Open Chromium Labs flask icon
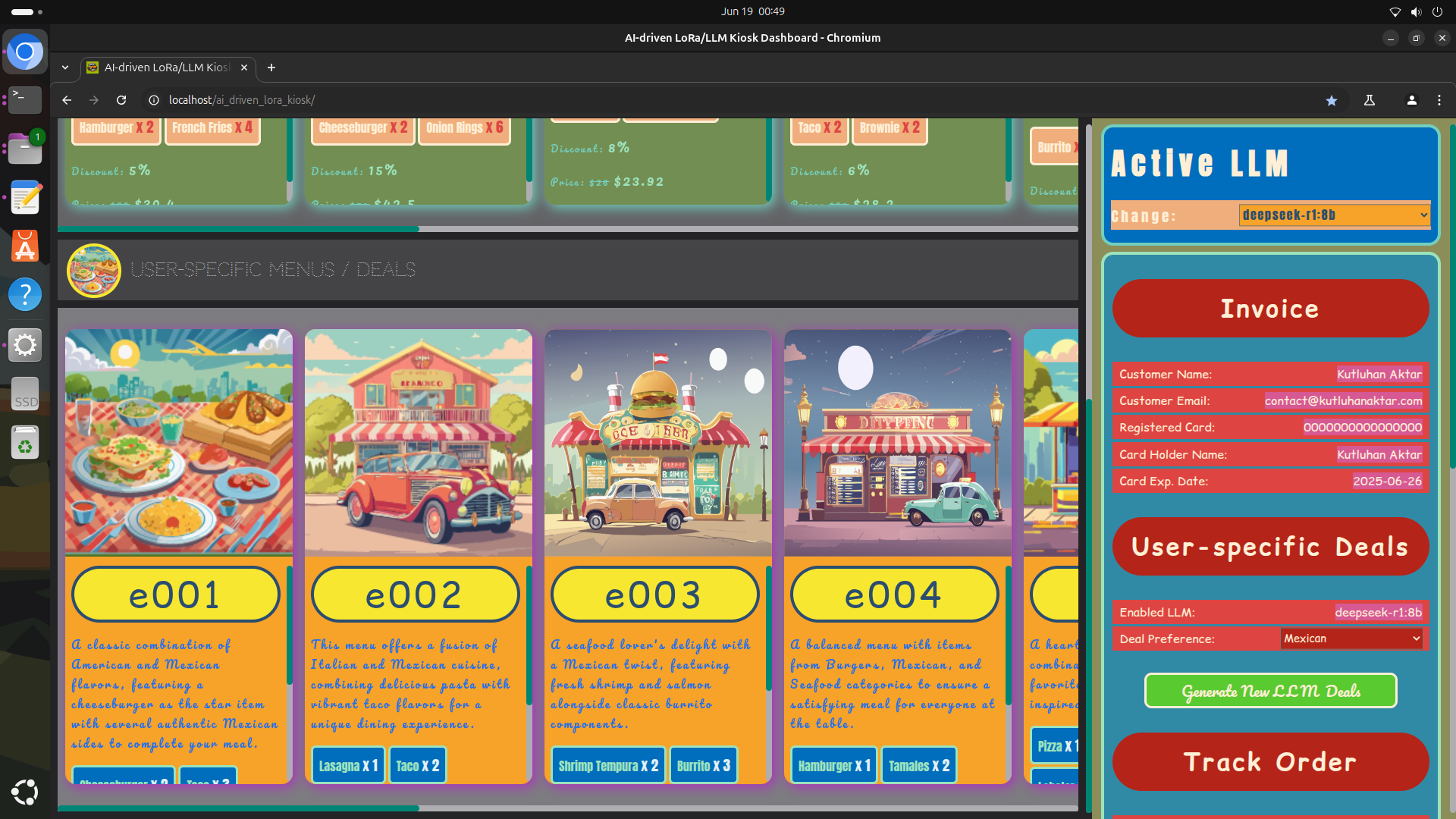Viewport: 1456px width, 819px height. [1370, 100]
